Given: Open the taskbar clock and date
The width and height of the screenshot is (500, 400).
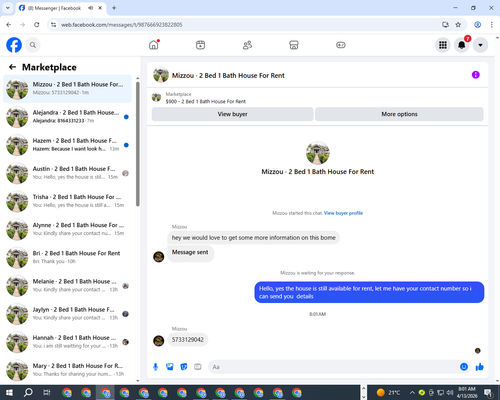Looking at the screenshot, I should [467, 393].
